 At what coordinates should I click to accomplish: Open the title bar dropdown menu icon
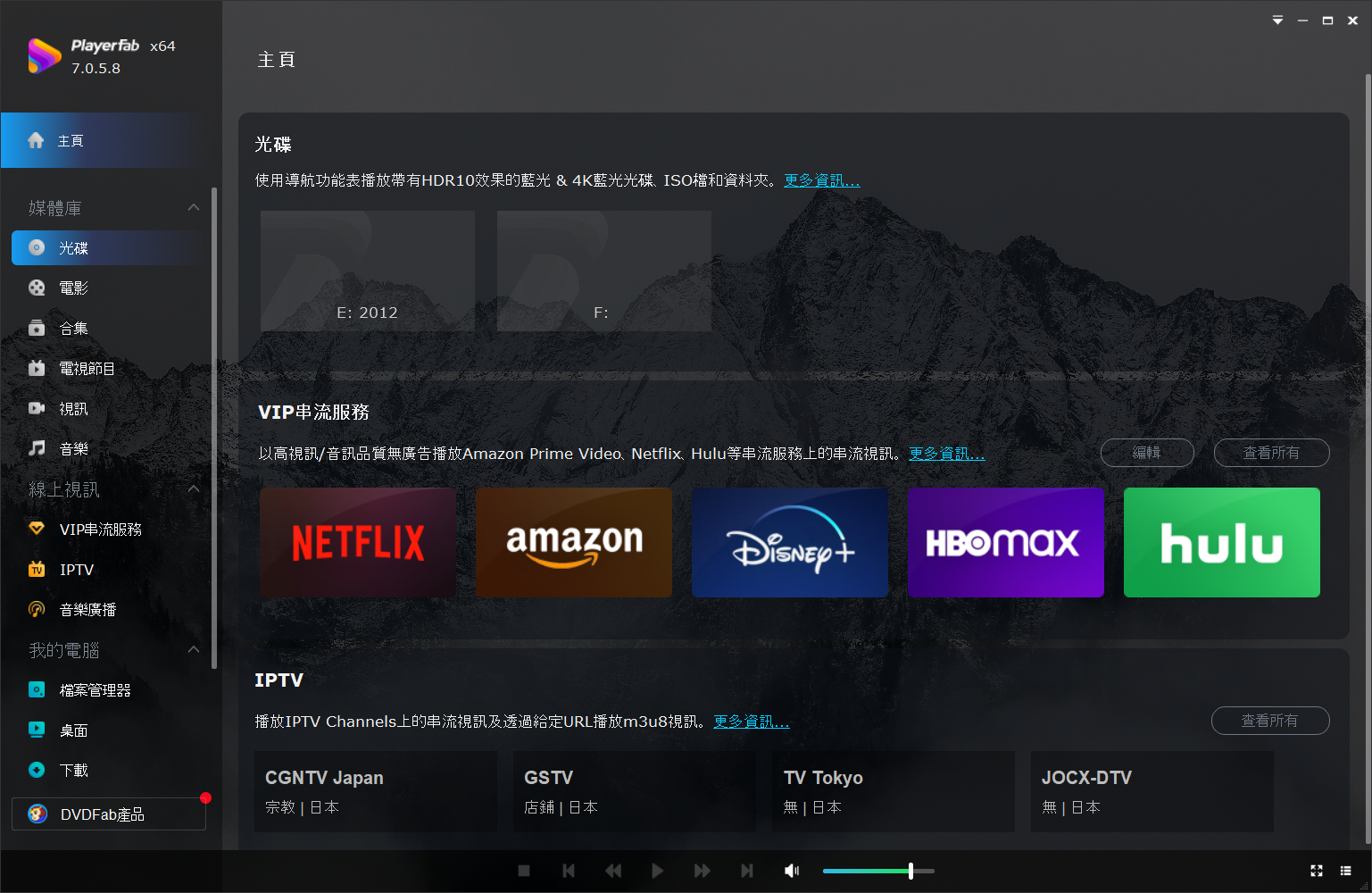[1277, 21]
